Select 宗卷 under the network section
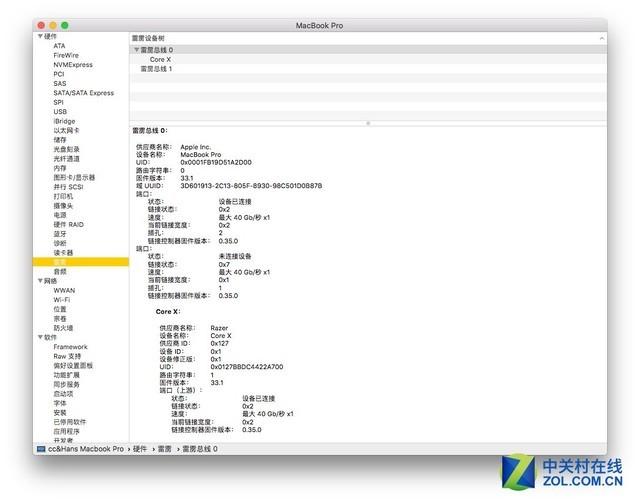This screenshot has height=502, width=640. (60, 318)
